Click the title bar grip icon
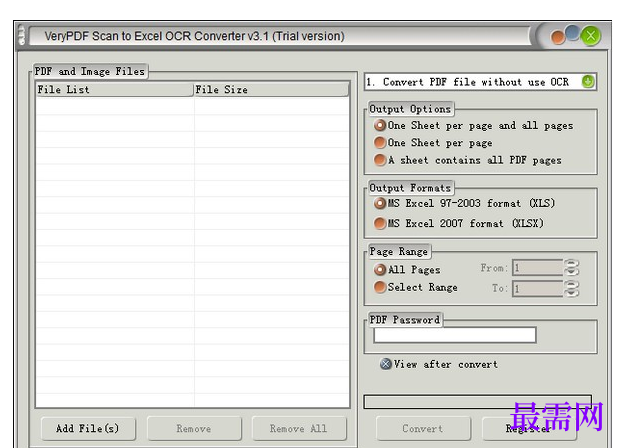Viewport: 622px width, 448px height. click(x=21, y=35)
